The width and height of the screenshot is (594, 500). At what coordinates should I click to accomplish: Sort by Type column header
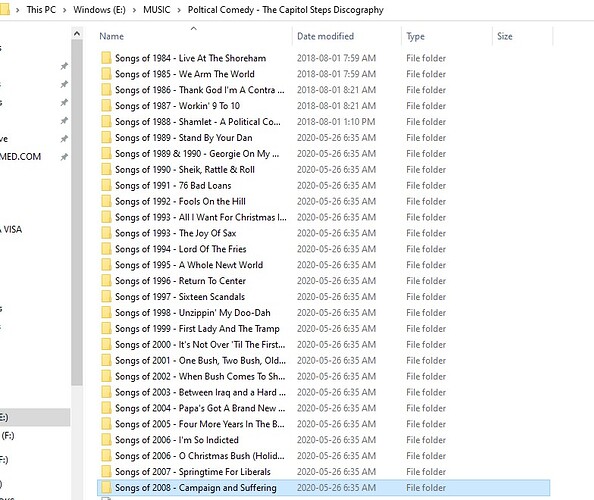(416, 36)
